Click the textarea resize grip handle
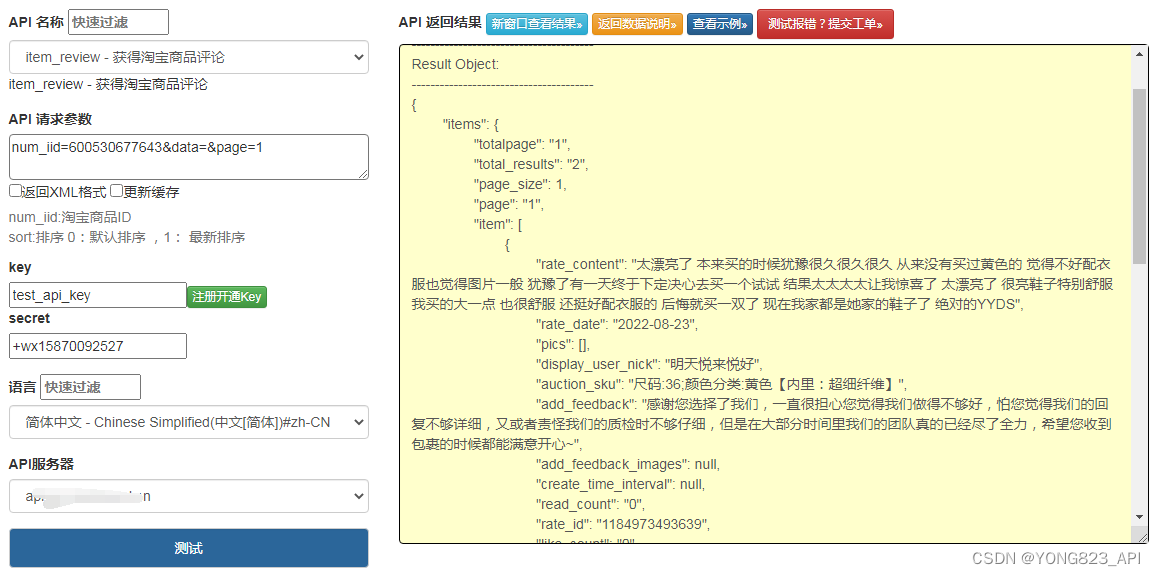 (x=362, y=173)
